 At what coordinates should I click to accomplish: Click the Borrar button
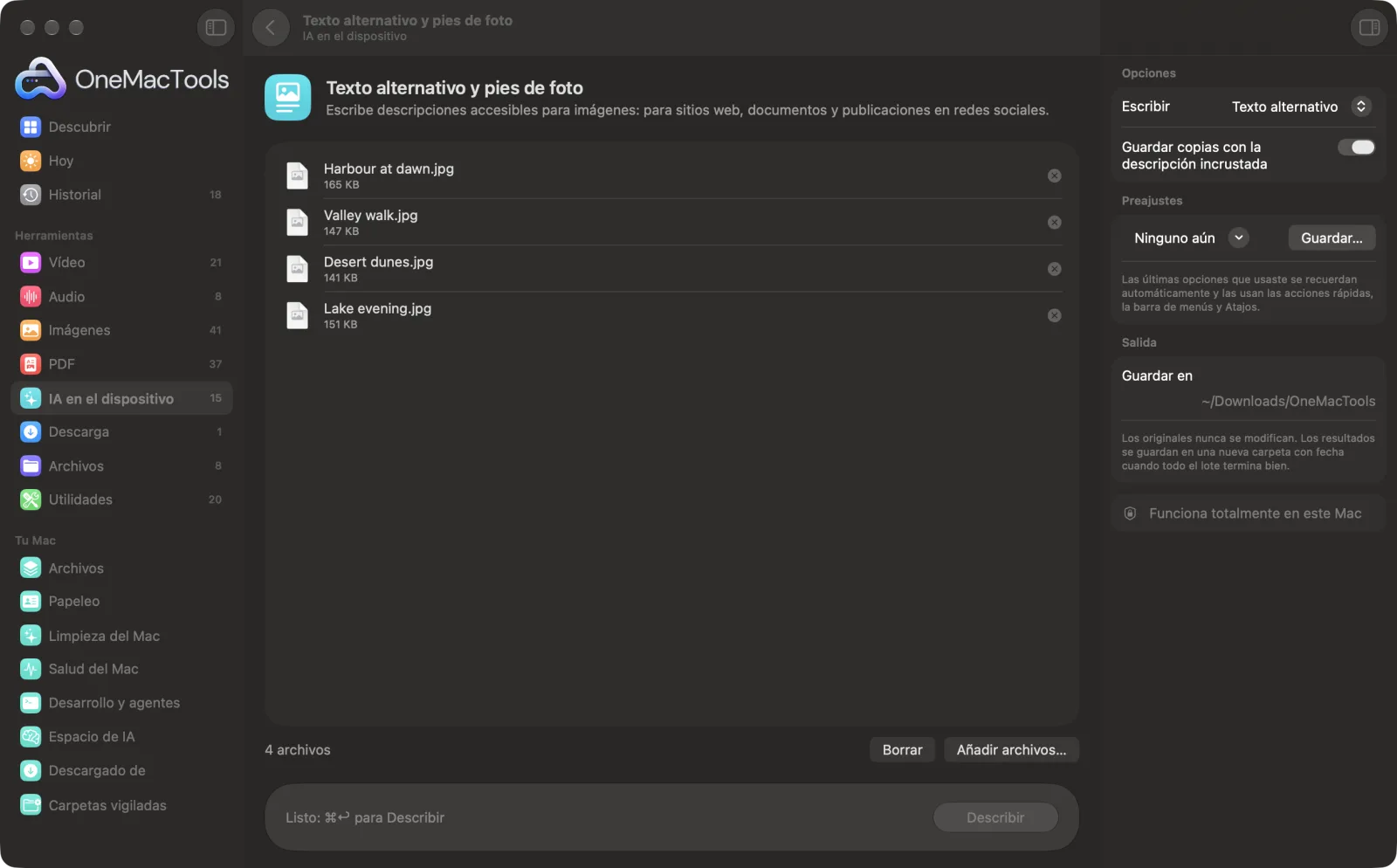click(902, 750)
